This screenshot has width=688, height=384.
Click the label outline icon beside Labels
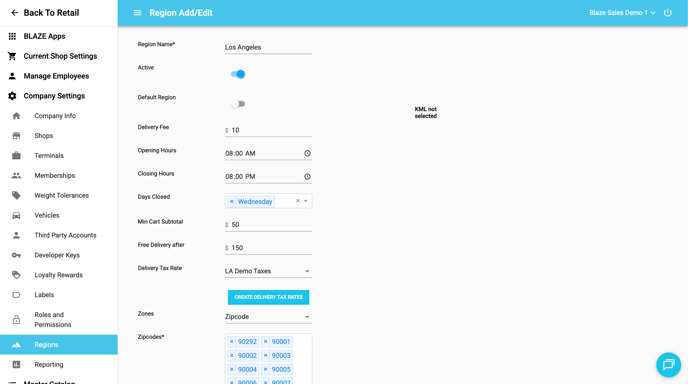(16, 295)
